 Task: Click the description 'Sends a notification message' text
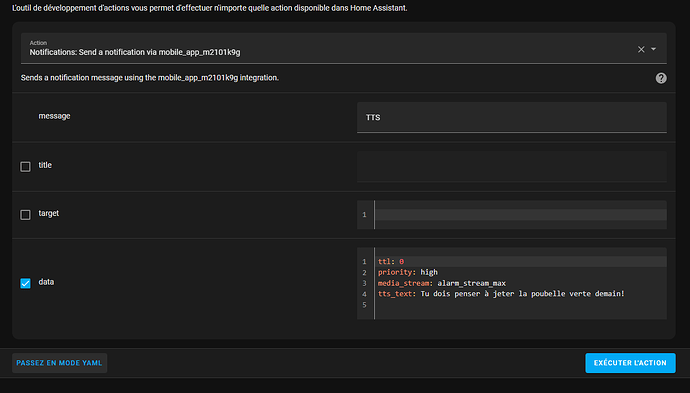[150, 78]
